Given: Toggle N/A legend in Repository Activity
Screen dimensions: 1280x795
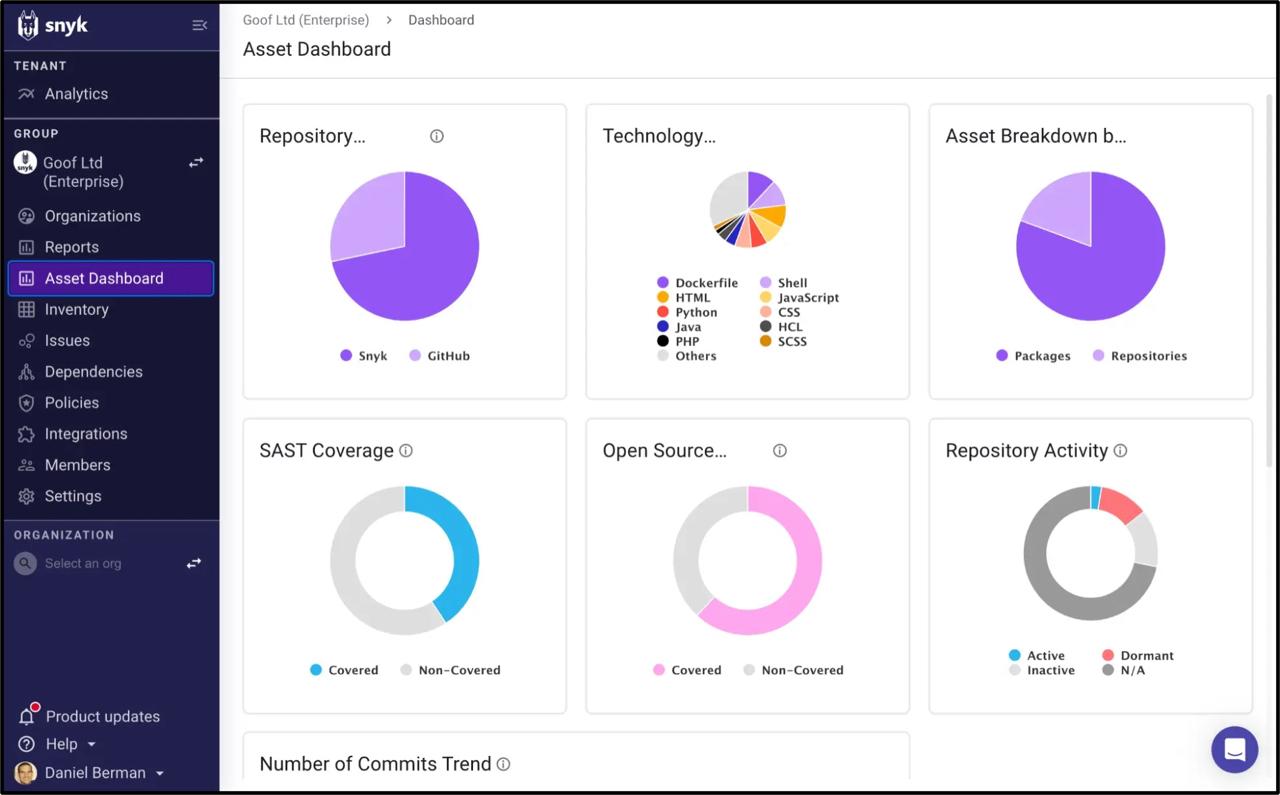Looking at the screenshot, I should click(1123, 670).
